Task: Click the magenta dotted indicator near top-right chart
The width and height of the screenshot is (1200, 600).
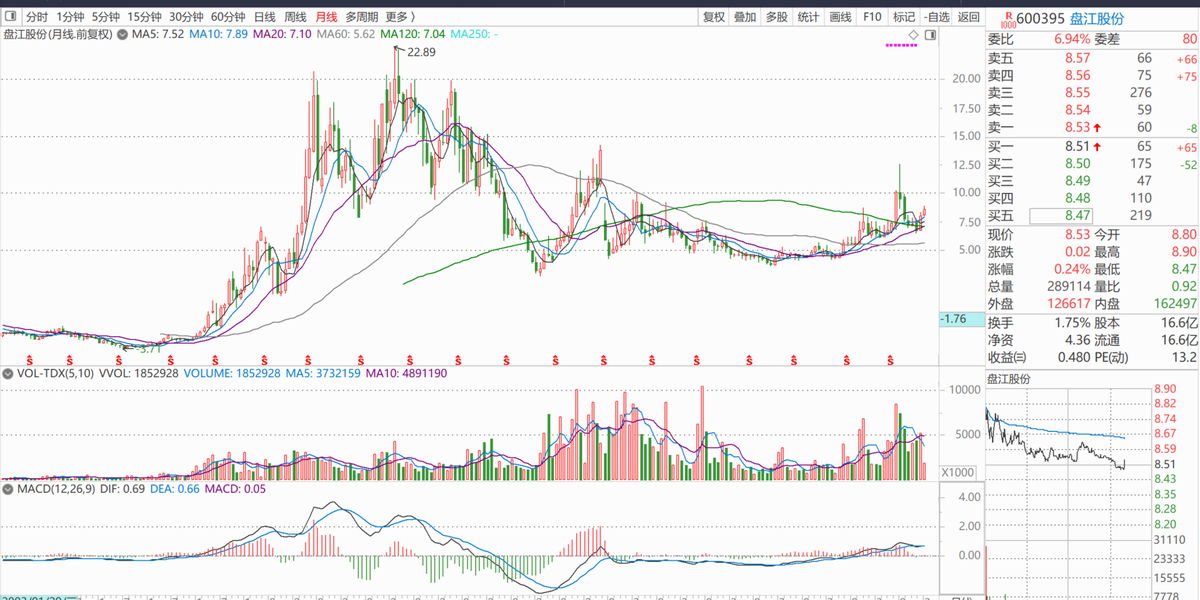Action: click(901, 45)
